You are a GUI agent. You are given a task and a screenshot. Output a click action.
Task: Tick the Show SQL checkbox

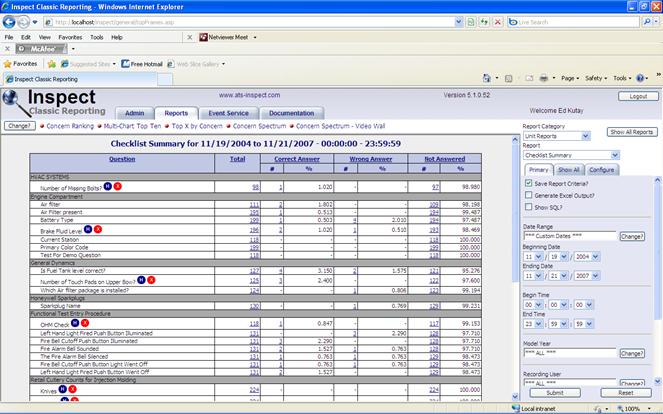click(x=529, y=207)
